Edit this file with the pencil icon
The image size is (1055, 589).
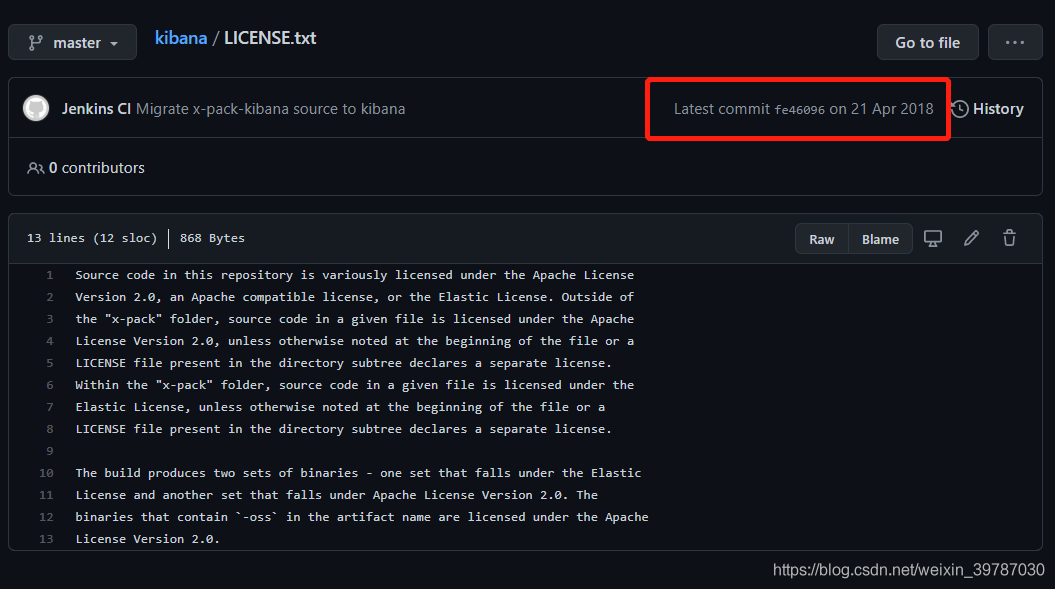pyautogui.click(x=971, y=238)
